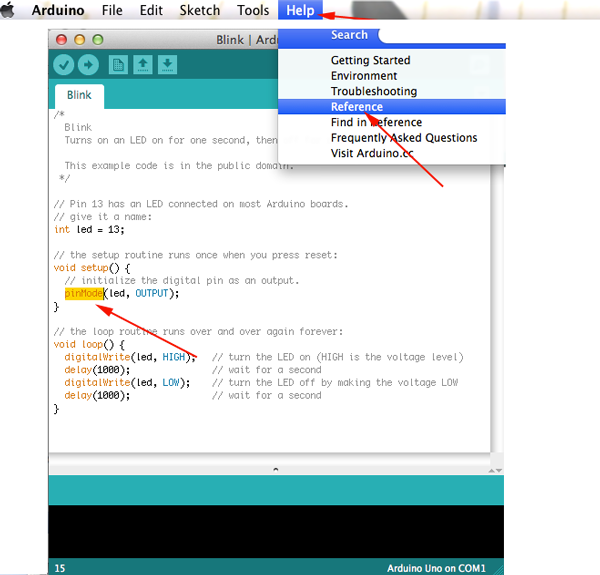Image resolution: width=600 pixels, height=575 pixels.
Task: Minimize window with yellow button
Action: pyautogui.click(x=80, y=39)
